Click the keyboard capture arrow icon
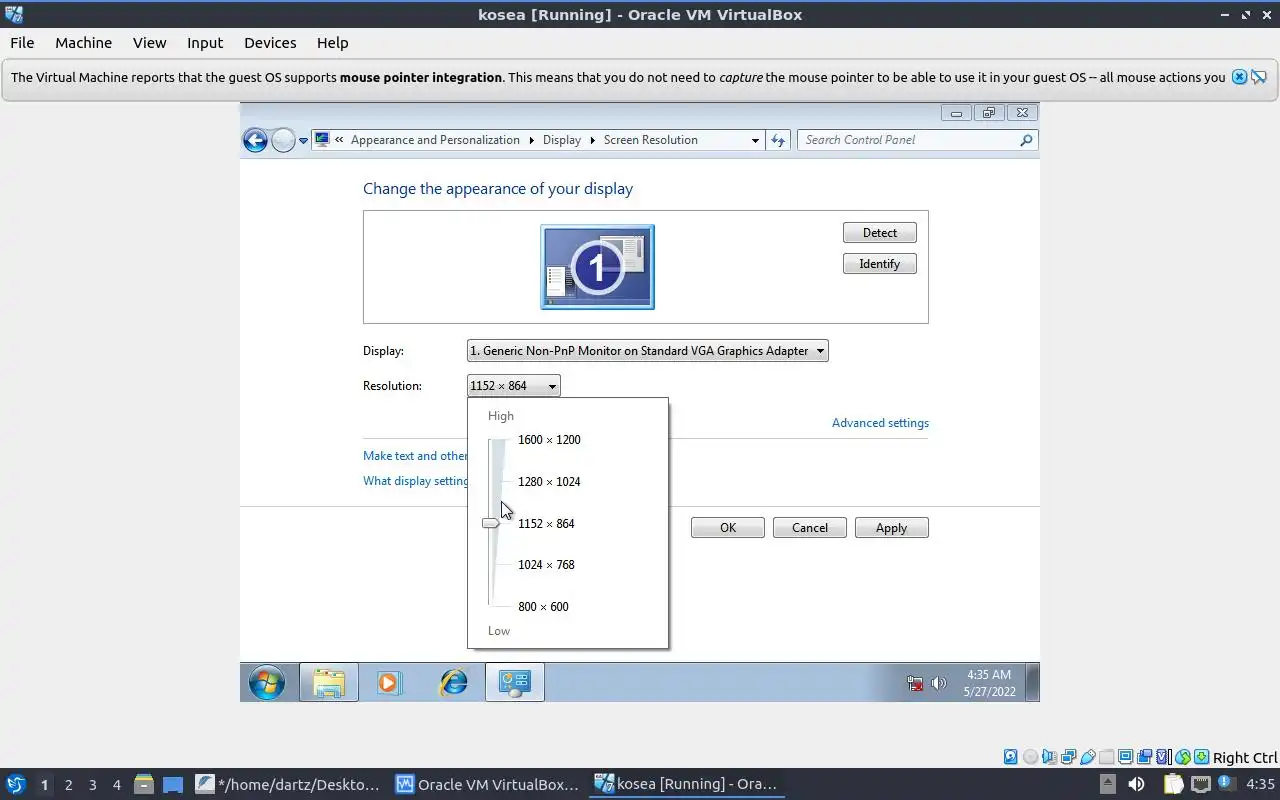1280x800 pixels. [x=1202, y=757]
